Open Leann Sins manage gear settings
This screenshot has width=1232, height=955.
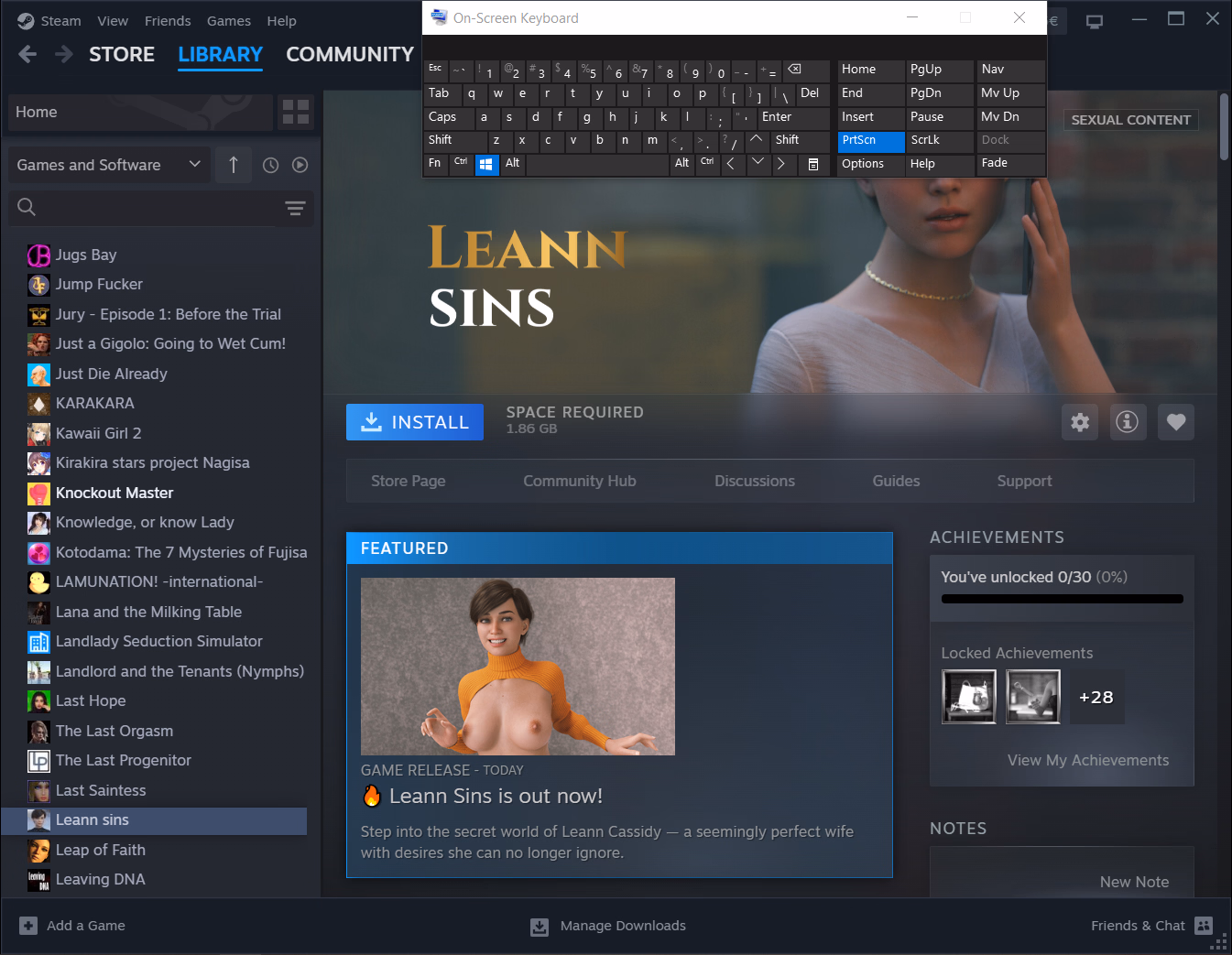[x=1081, y=422]
